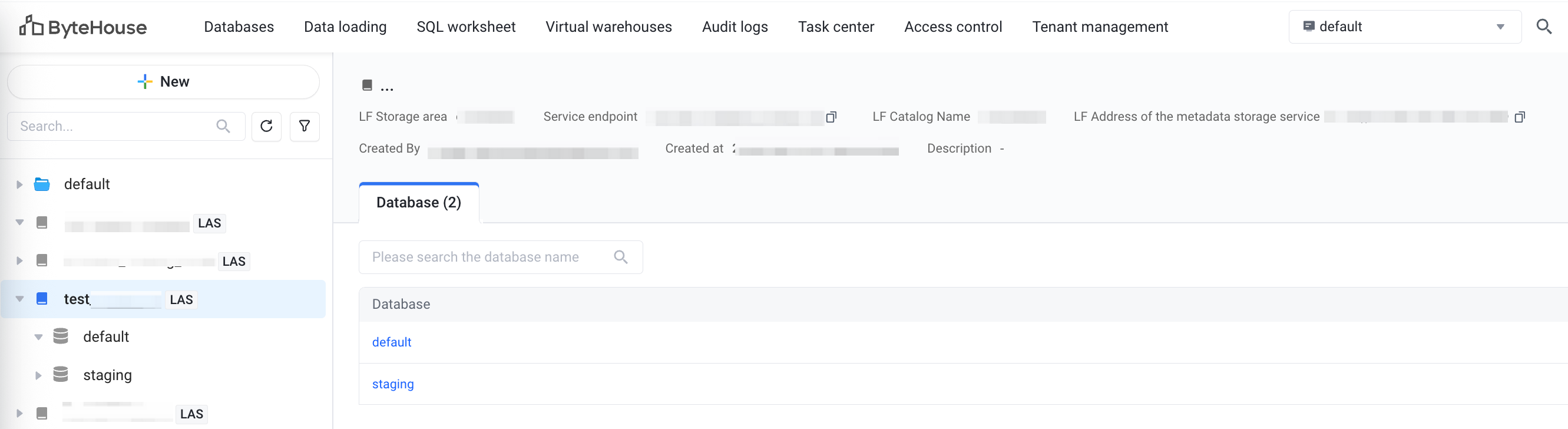Screen dimensions: 1568x429
Task: Copy the Service endpoint value
Action: (831, 117)
